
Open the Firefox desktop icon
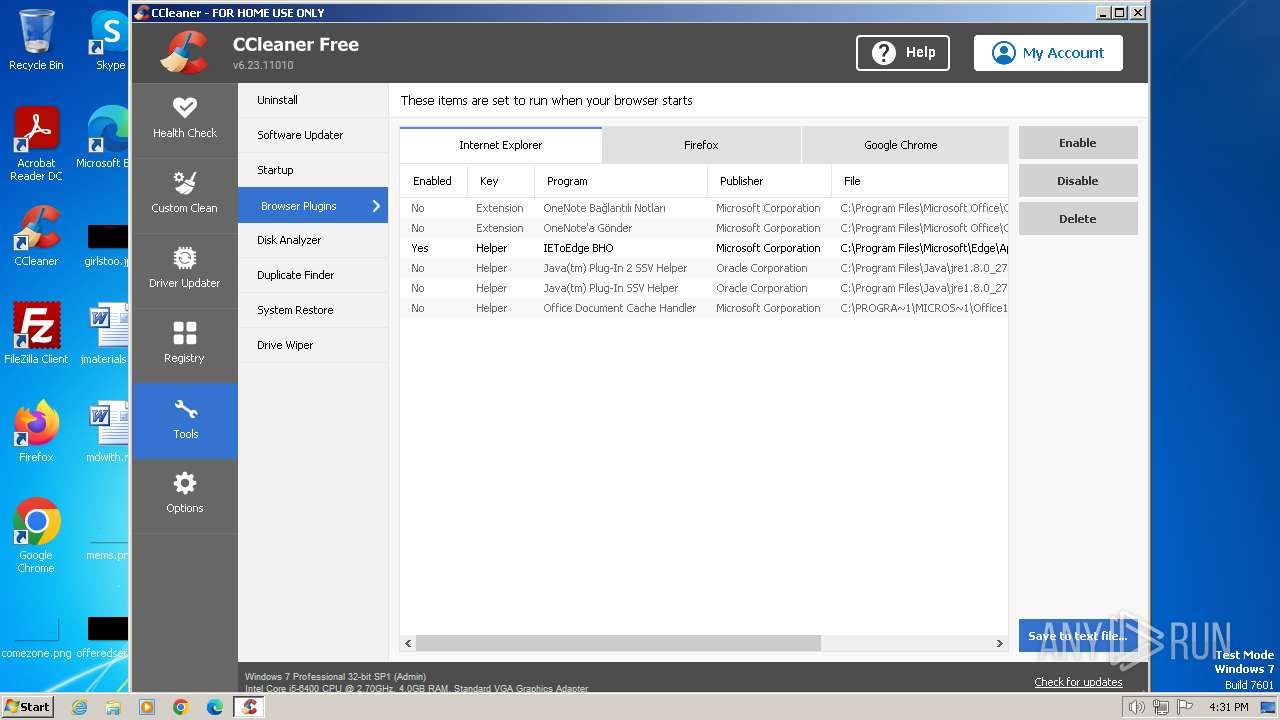tap(36, 432)
